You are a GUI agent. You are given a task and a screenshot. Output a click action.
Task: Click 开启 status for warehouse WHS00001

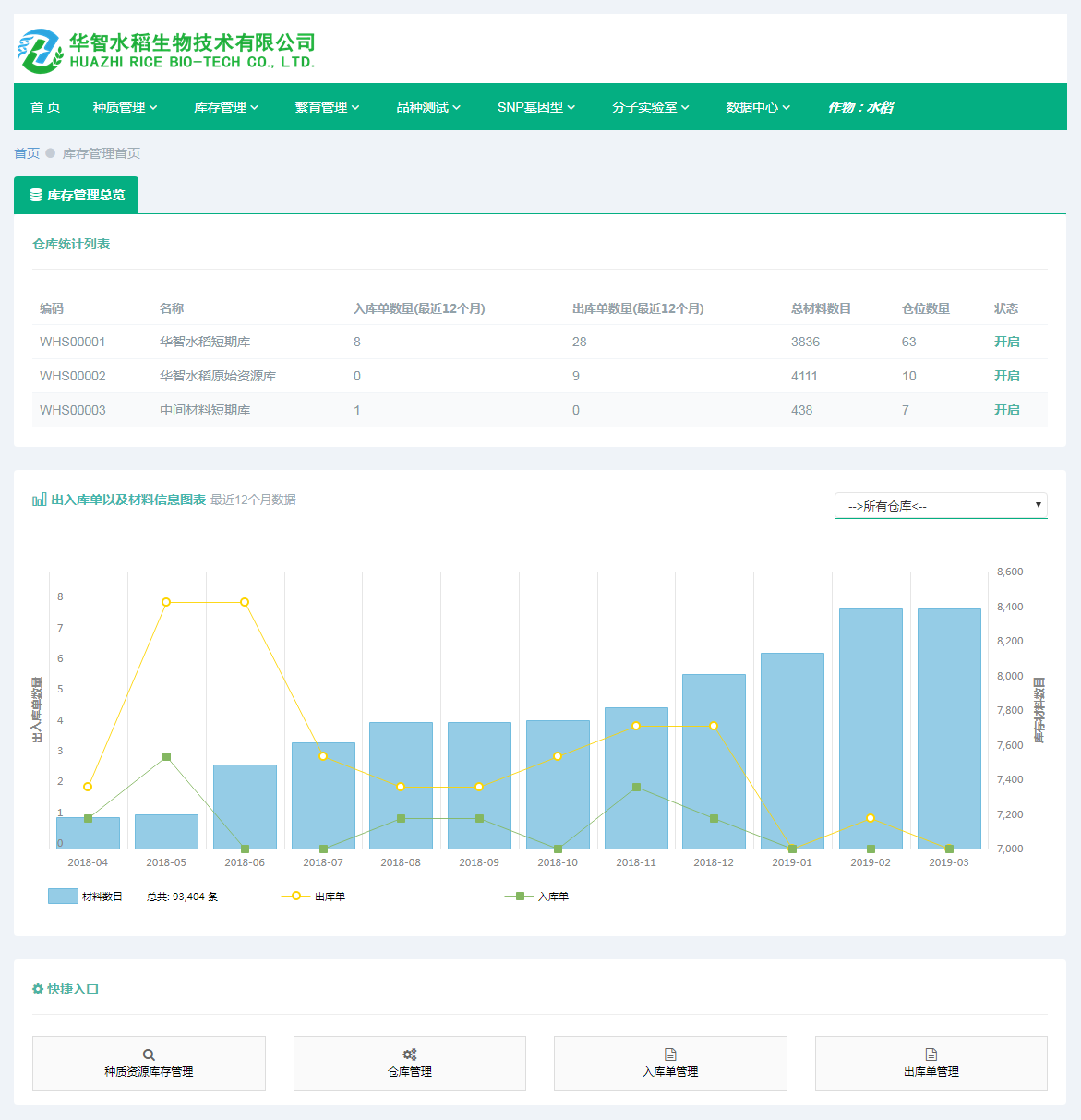coord(1006,342)
